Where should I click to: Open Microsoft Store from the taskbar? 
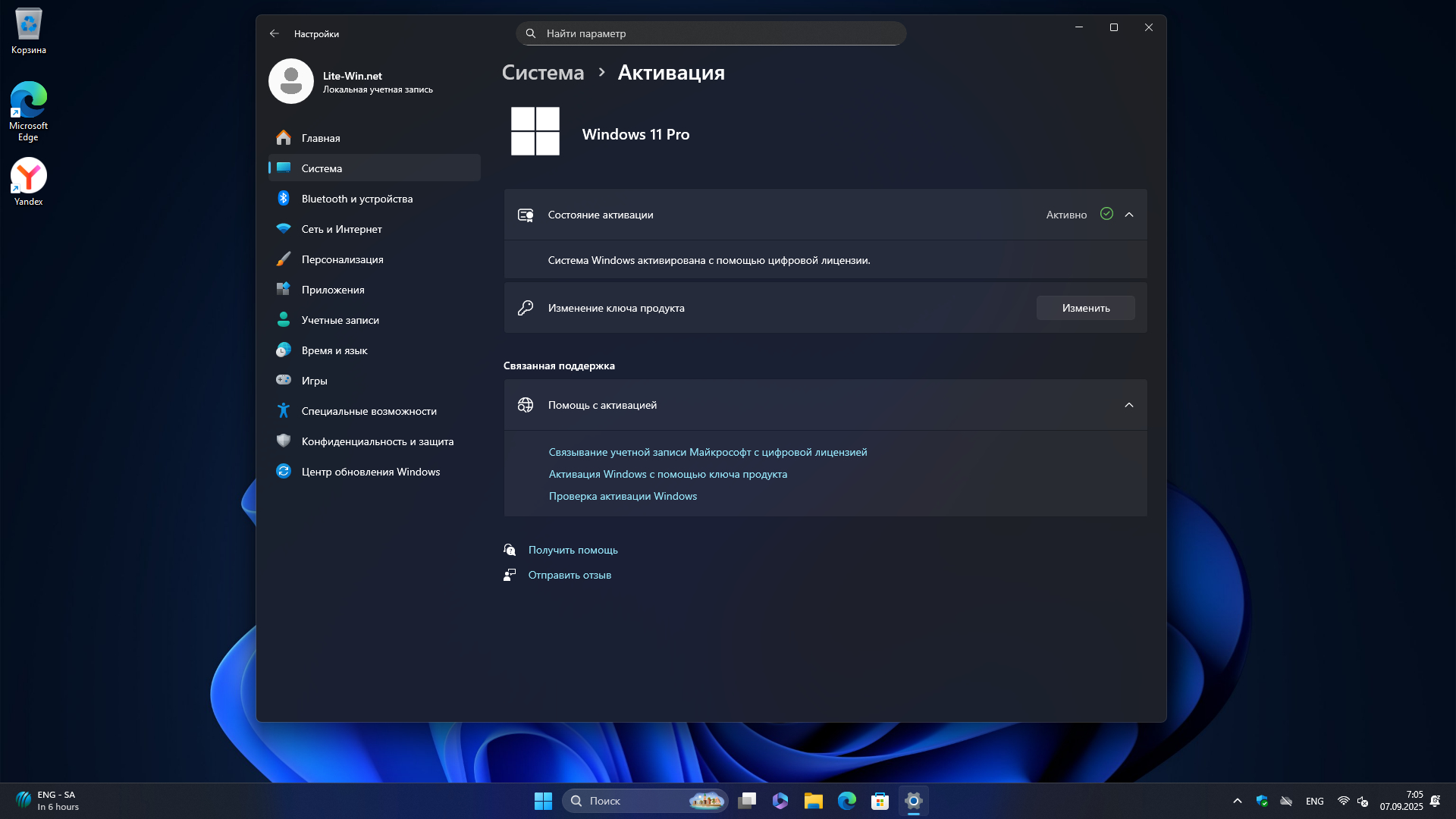pos(880,801)
